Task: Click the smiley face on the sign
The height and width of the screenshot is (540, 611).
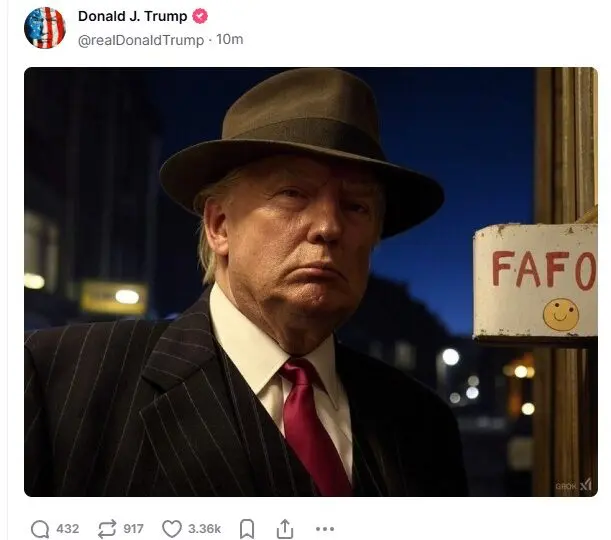Action: tap(561, 314)
